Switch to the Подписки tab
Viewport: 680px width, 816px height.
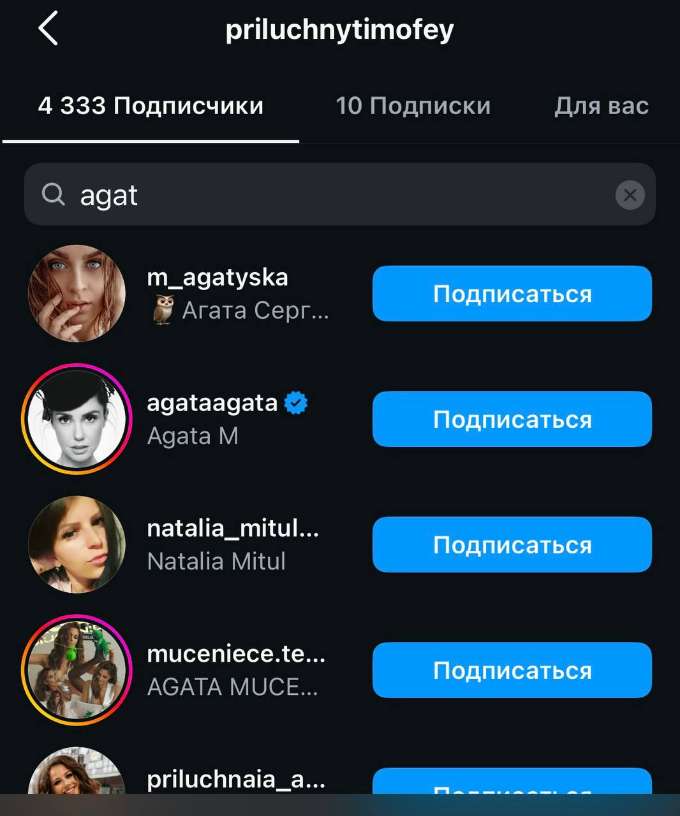tap(413, 106)
